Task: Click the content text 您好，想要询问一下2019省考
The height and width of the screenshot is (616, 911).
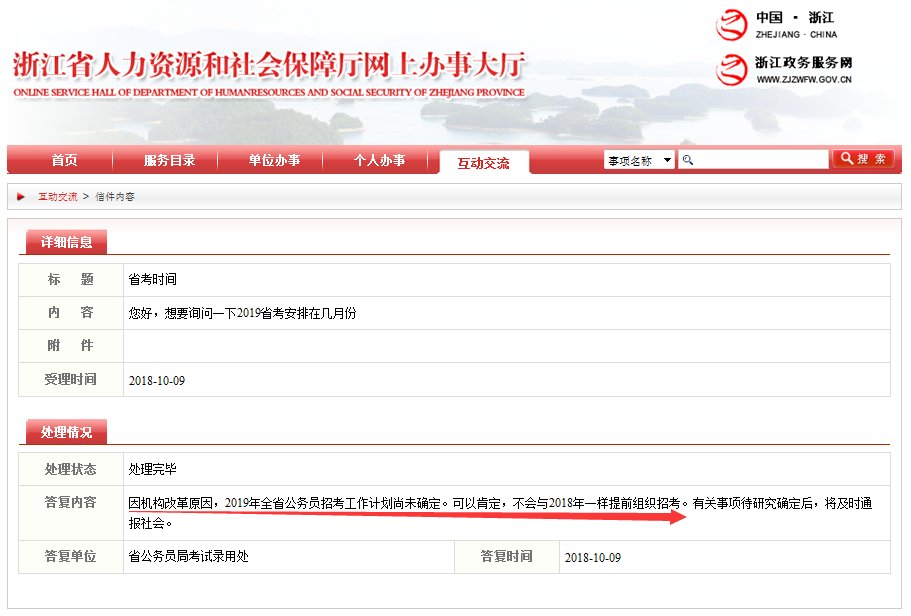Action: [243, 313]
